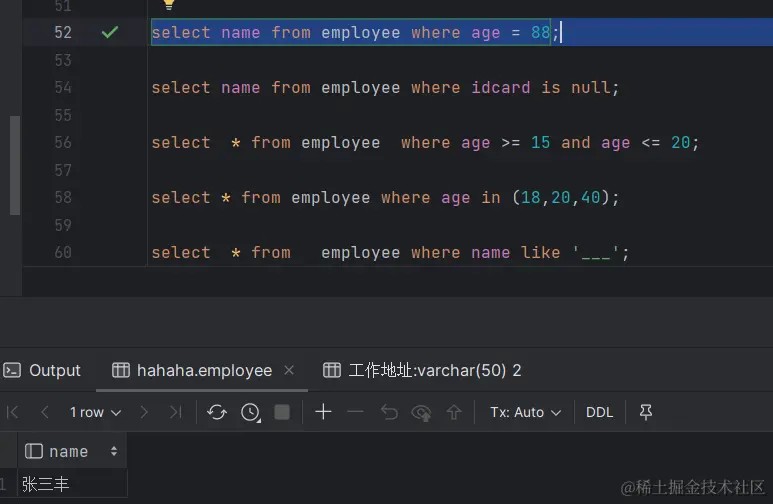This screenshot has width=773, height=504.
Task: Close the hahaha.employee tab
Action: (289, 370)
